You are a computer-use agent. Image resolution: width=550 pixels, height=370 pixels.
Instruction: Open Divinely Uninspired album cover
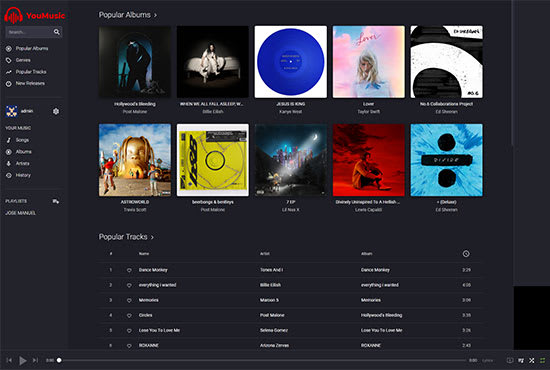point(368,160)
